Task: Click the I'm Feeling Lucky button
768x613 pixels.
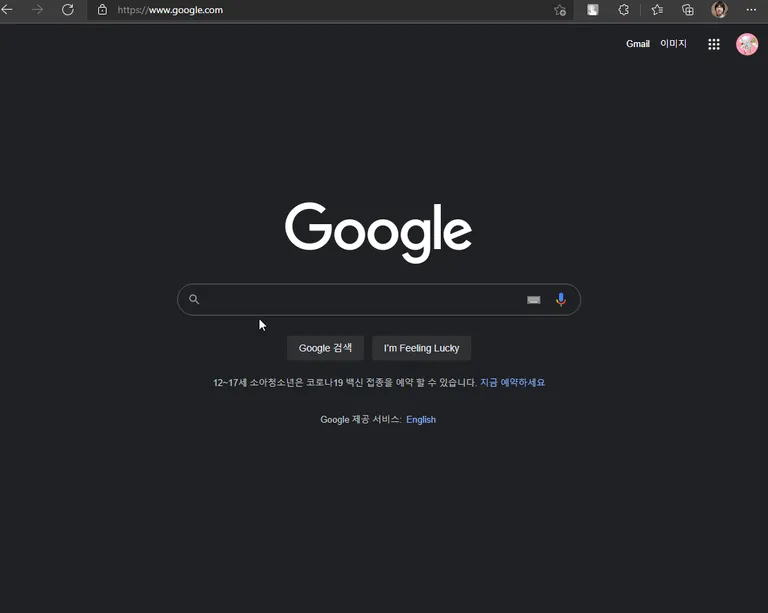Action: tap(421, 348)
